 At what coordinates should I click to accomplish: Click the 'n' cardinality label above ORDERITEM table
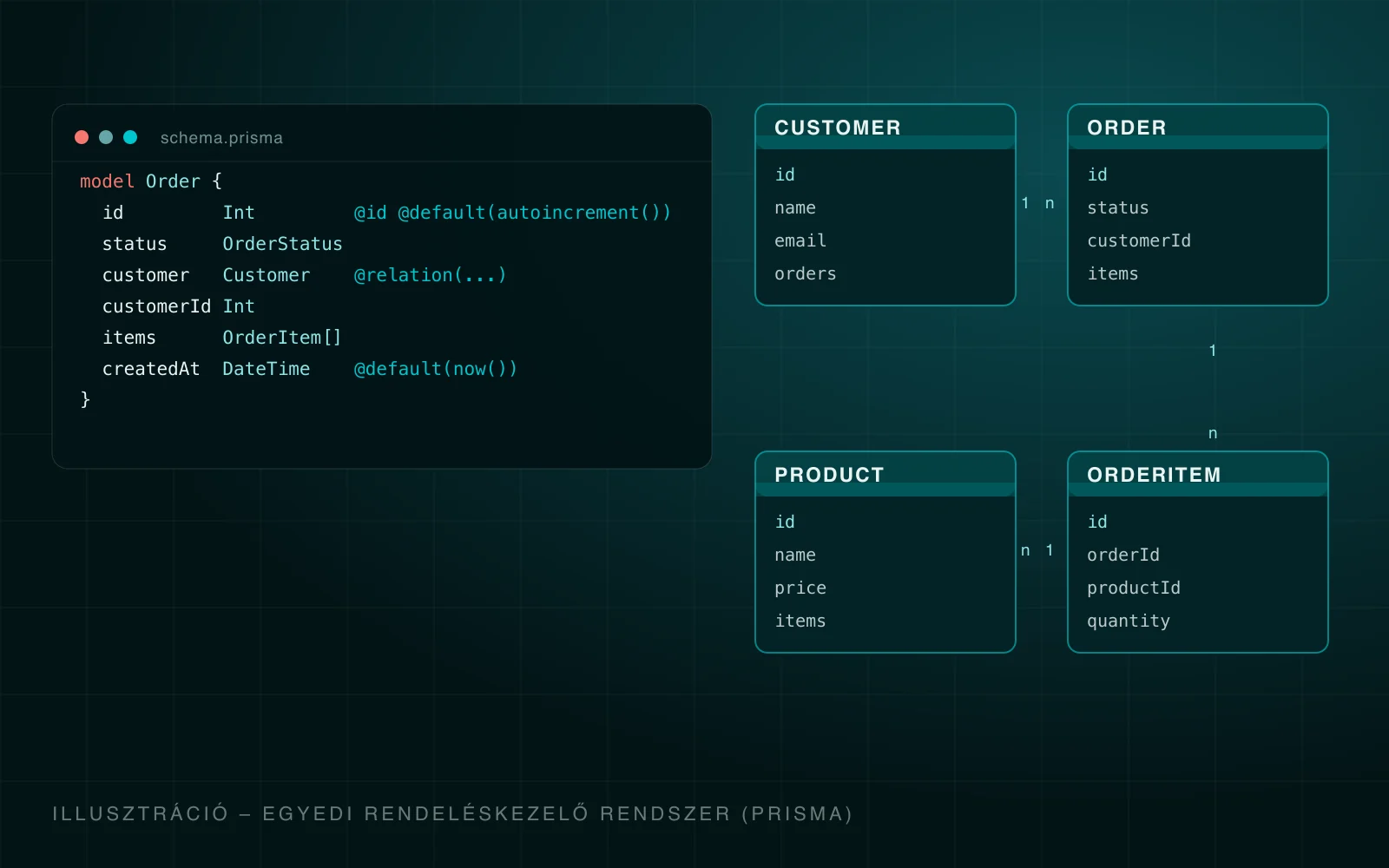point(1213,433)
